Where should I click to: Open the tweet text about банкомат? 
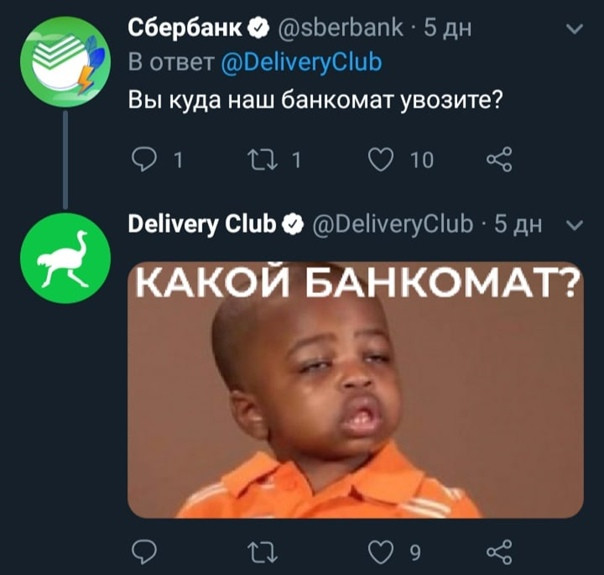click(315, 100)
